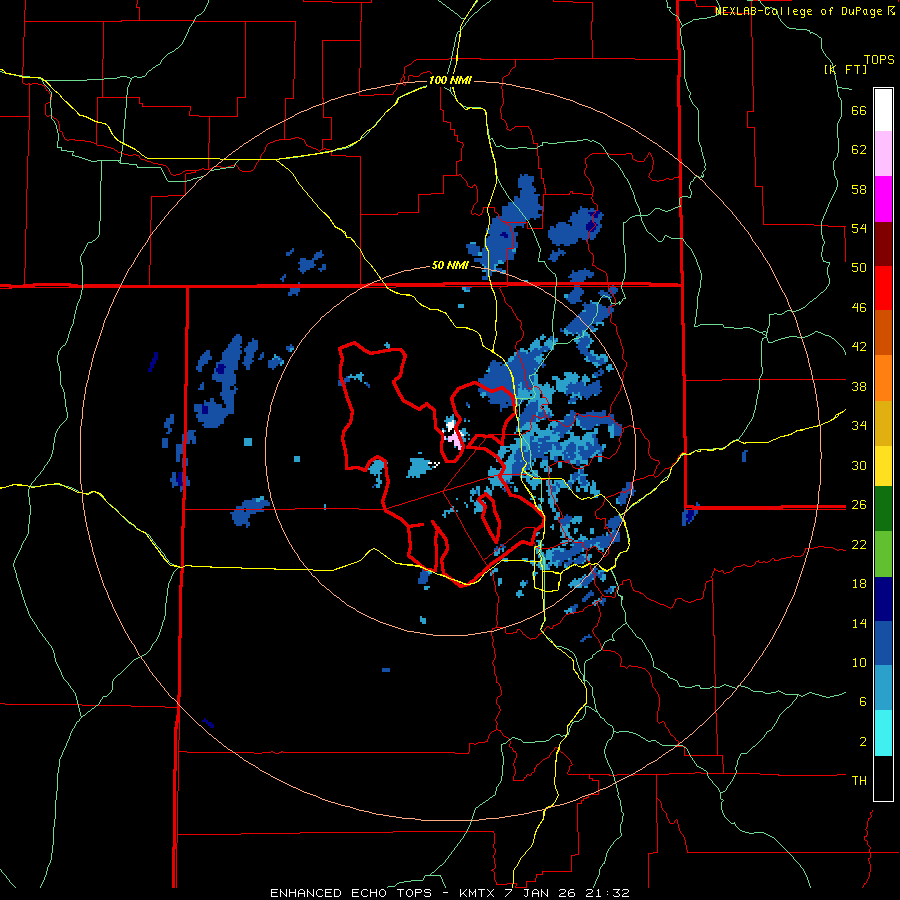
Task: Click the legend value 42
Action: pos(859,347)
